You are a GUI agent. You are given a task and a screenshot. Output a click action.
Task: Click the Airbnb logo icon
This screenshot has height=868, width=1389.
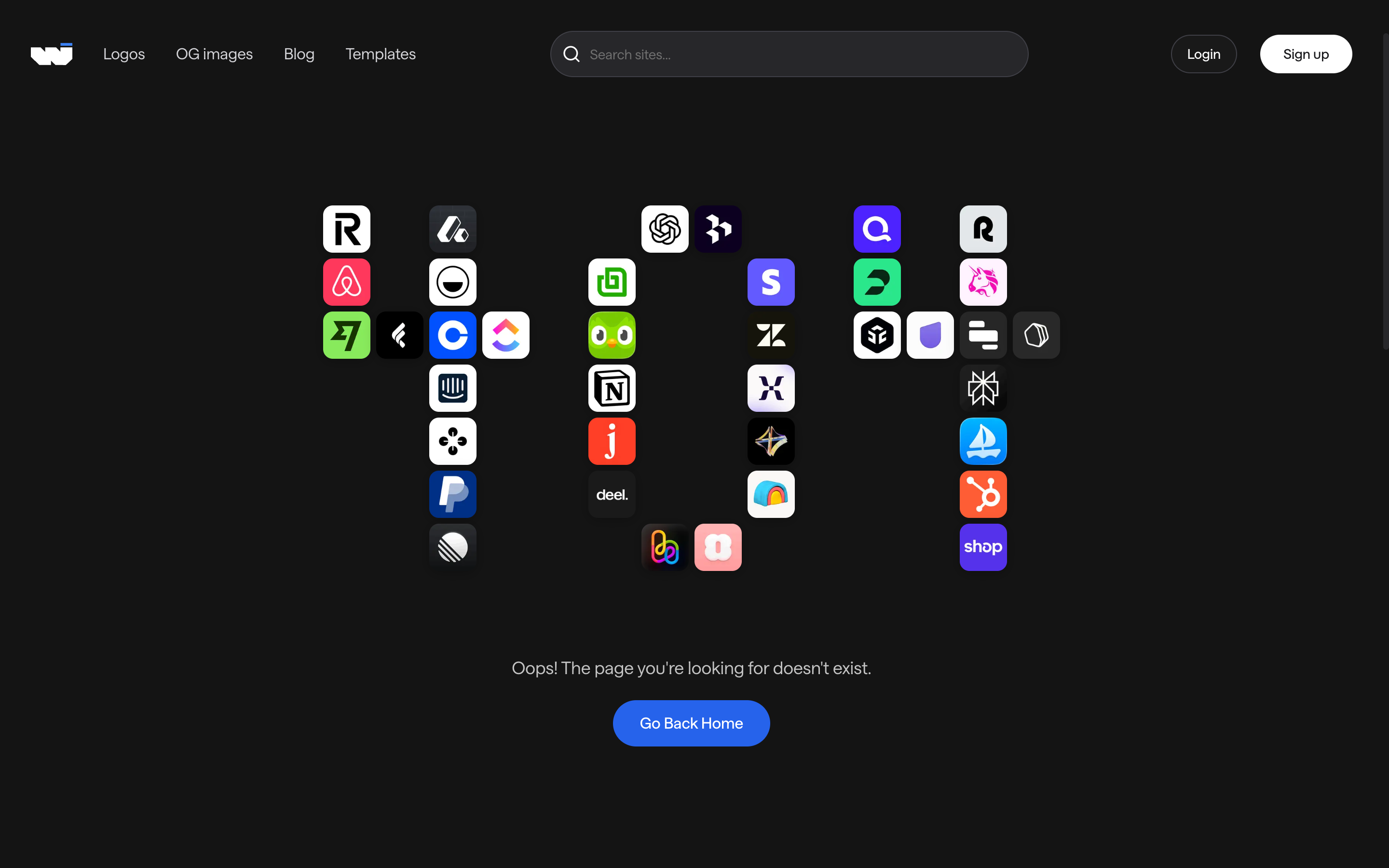click(346, 282)
